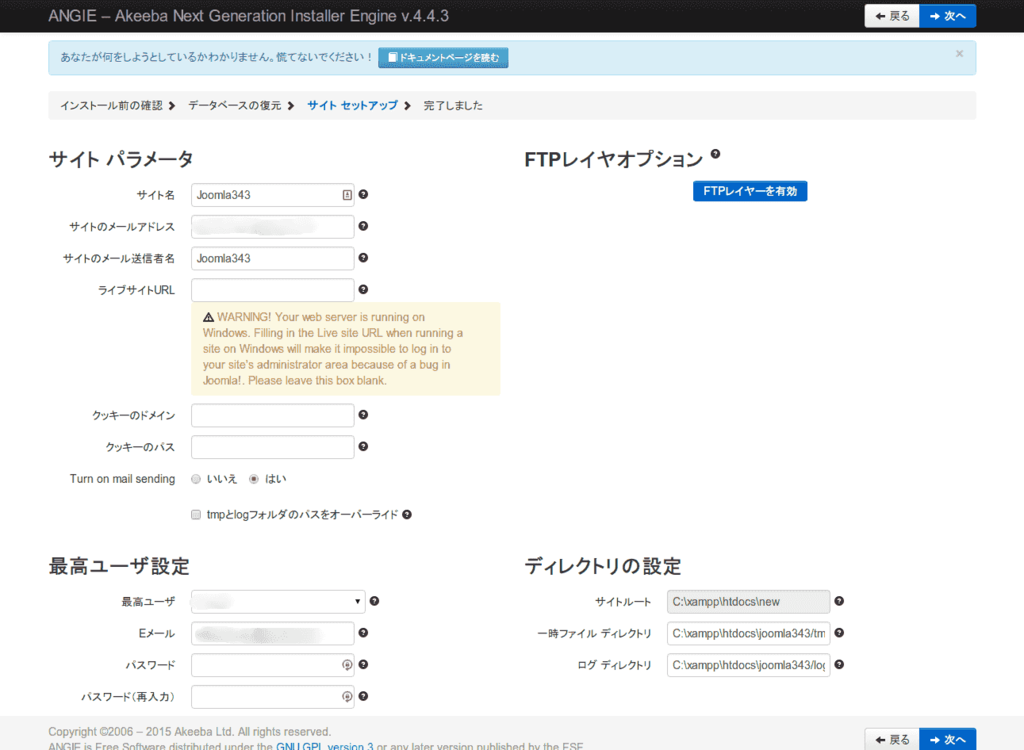Click help icon next to FTPレイヤオプション heading
This screenshot has width=1024, height=750.
[715, 155]
